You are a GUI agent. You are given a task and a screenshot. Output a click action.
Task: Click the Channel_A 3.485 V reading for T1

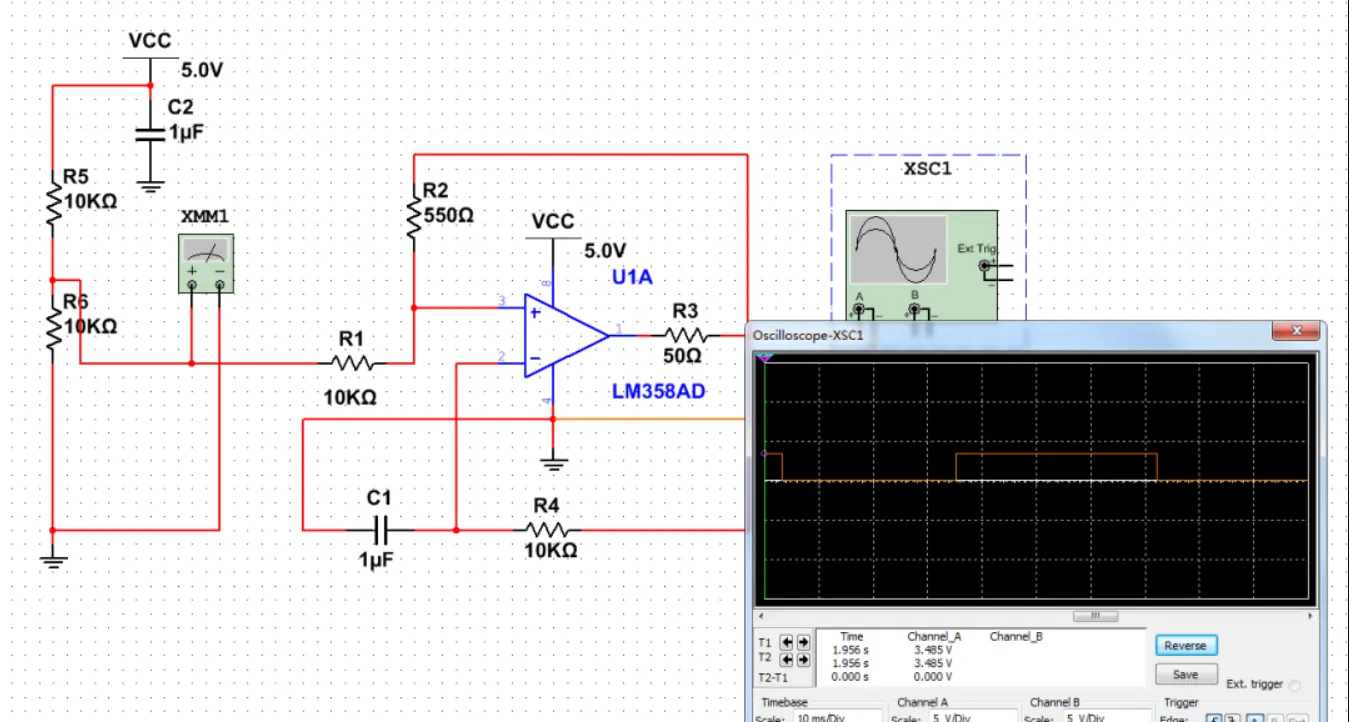(x=933, y=650)
